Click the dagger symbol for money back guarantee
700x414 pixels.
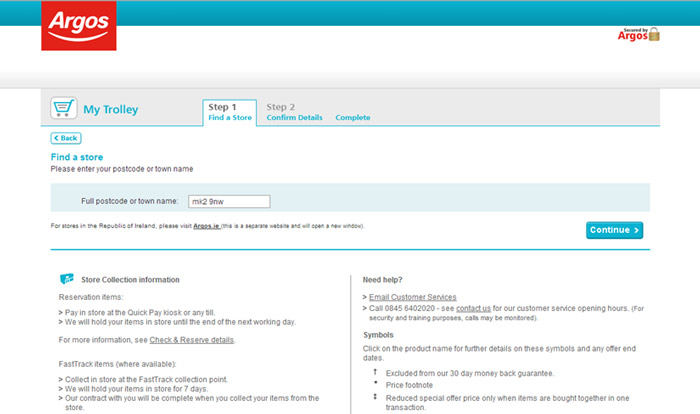374,372
